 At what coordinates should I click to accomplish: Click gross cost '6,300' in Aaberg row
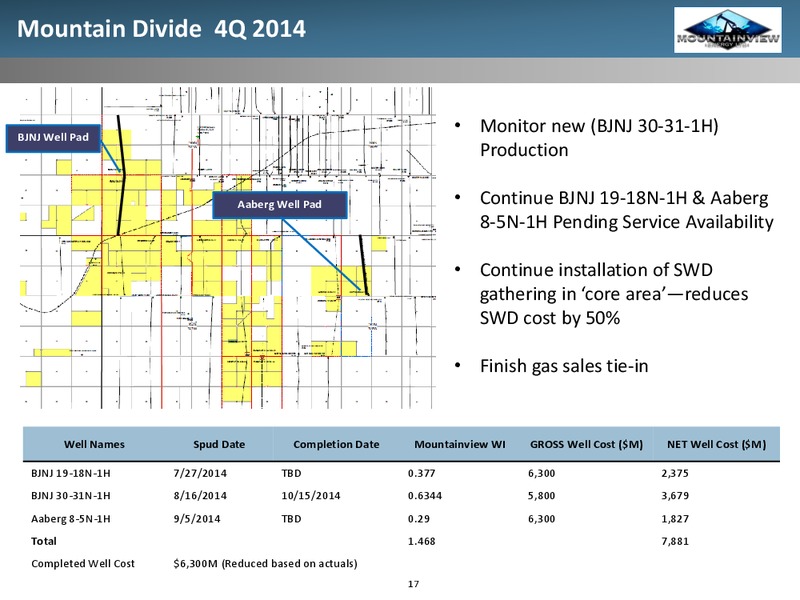[541, 519]
